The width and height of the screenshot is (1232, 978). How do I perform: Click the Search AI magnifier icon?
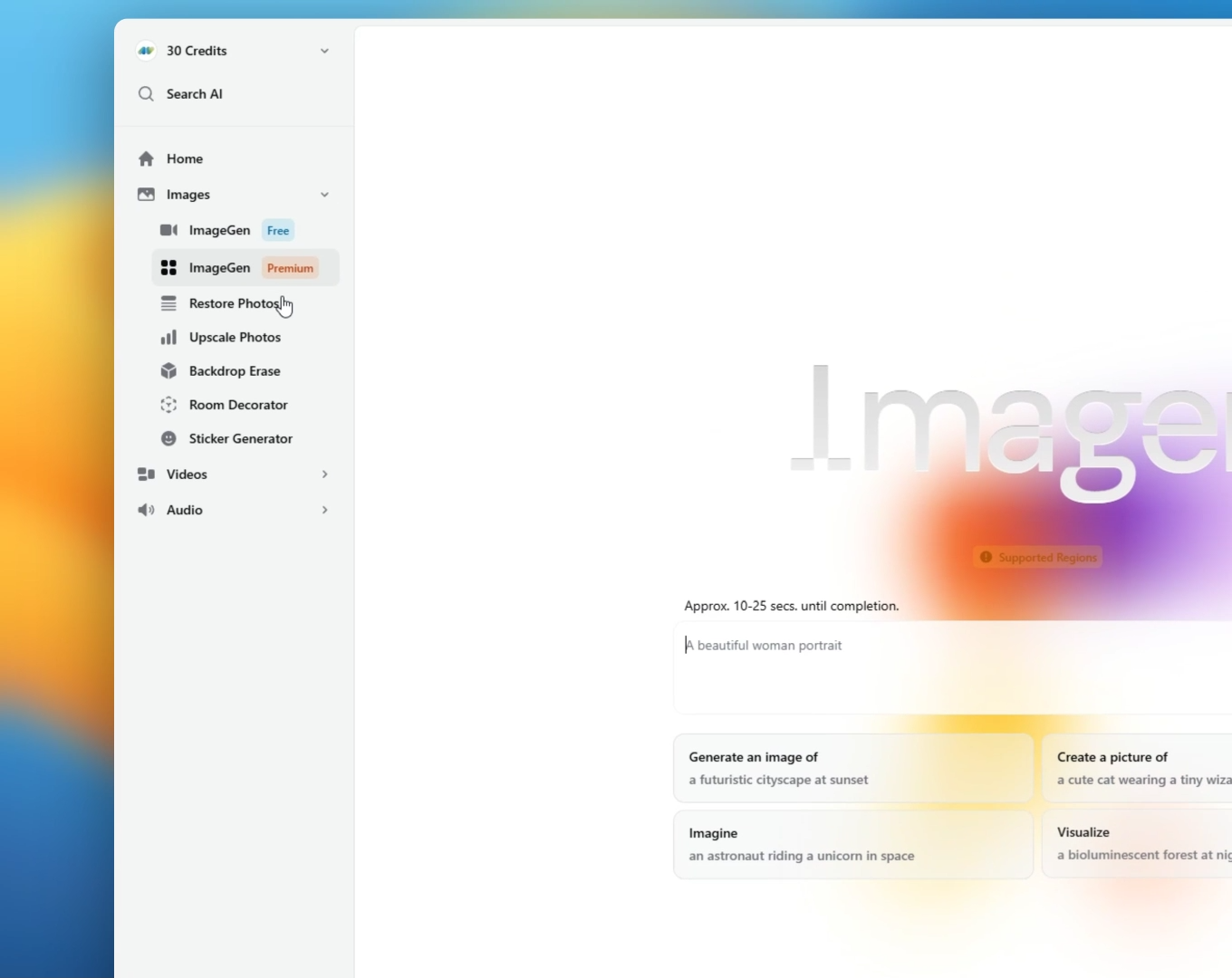tap(146, 94)
